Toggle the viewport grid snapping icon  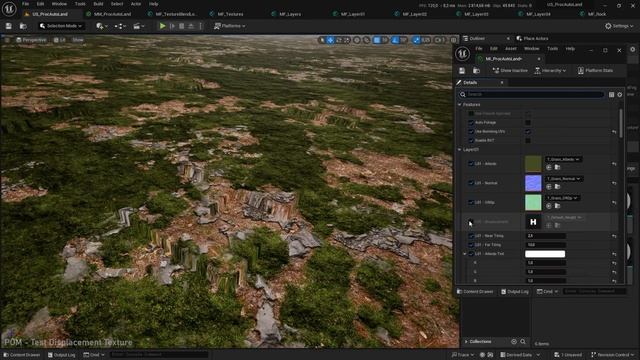(377, 40)
